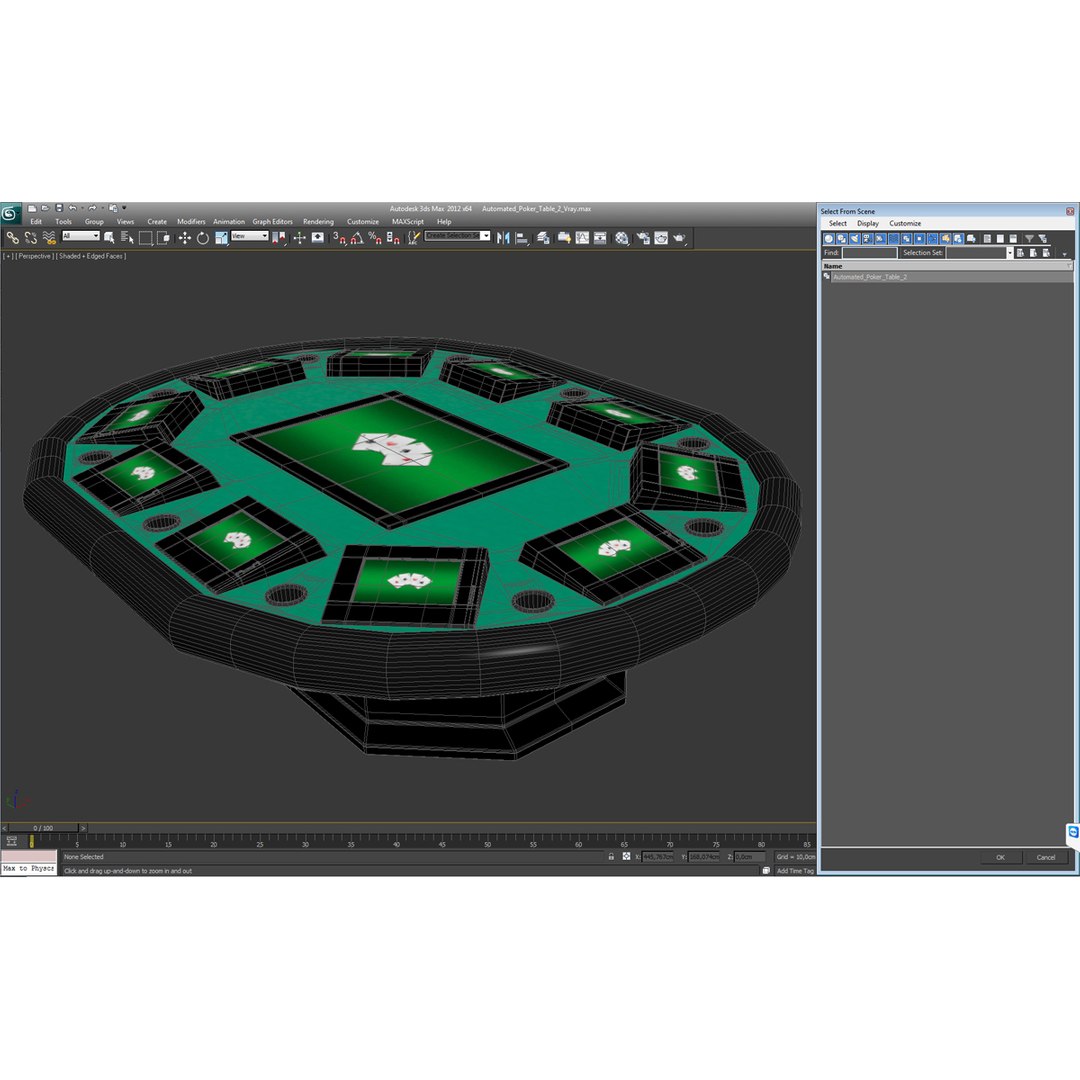Expand the quick-access toolbar customize arrow
The width and height of the screenshot is (1080, 1080).
[x=124, y=208]
